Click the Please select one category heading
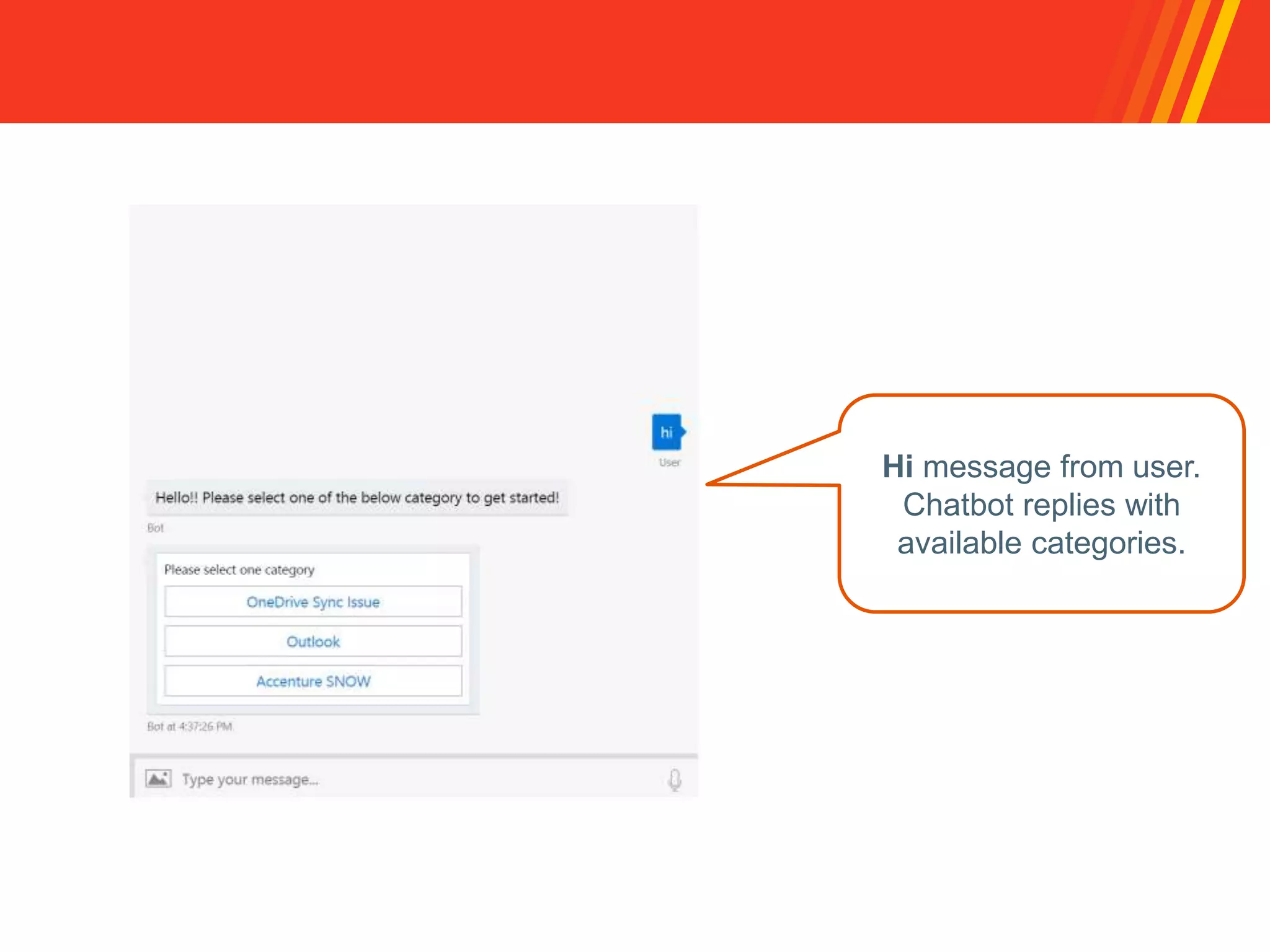 [x=239, y=570]
